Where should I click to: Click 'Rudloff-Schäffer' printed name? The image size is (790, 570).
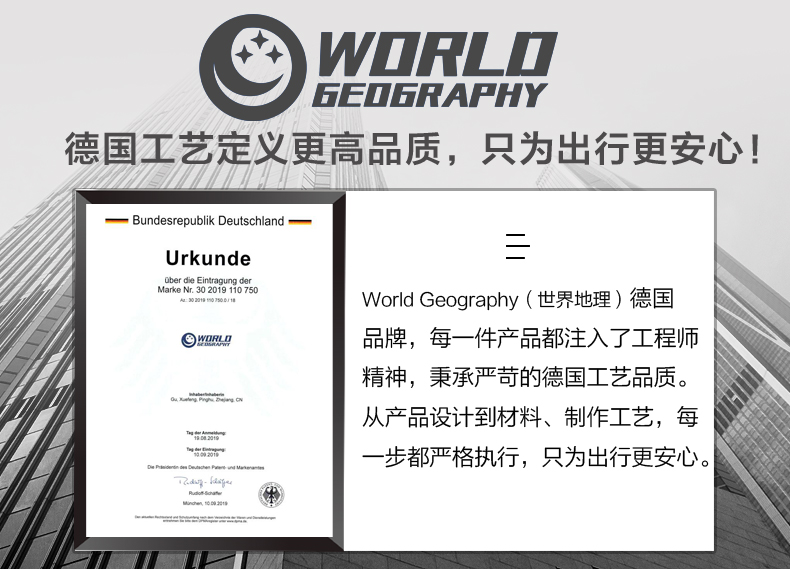(205, 493)
